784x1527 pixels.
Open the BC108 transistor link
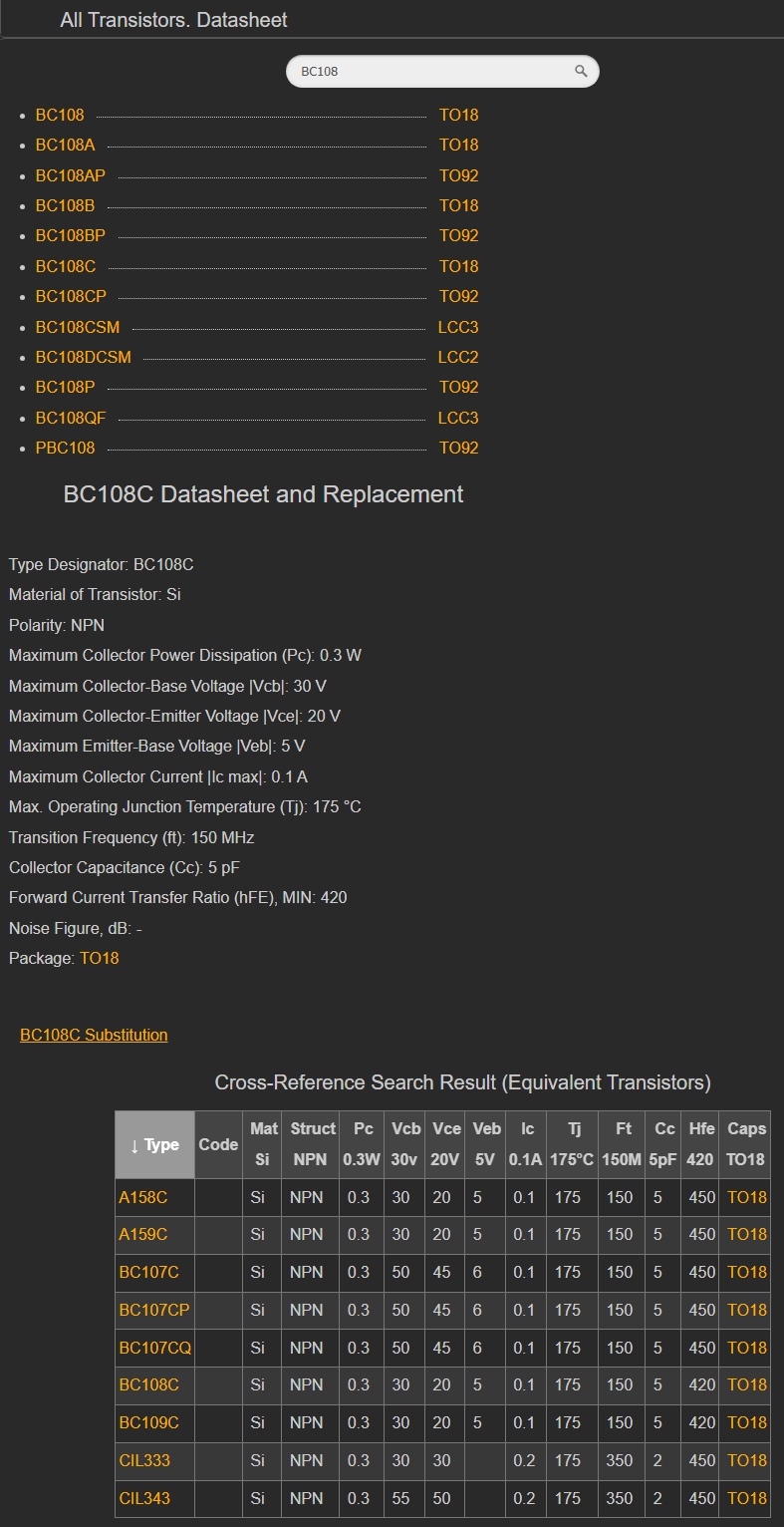(60, 115)
